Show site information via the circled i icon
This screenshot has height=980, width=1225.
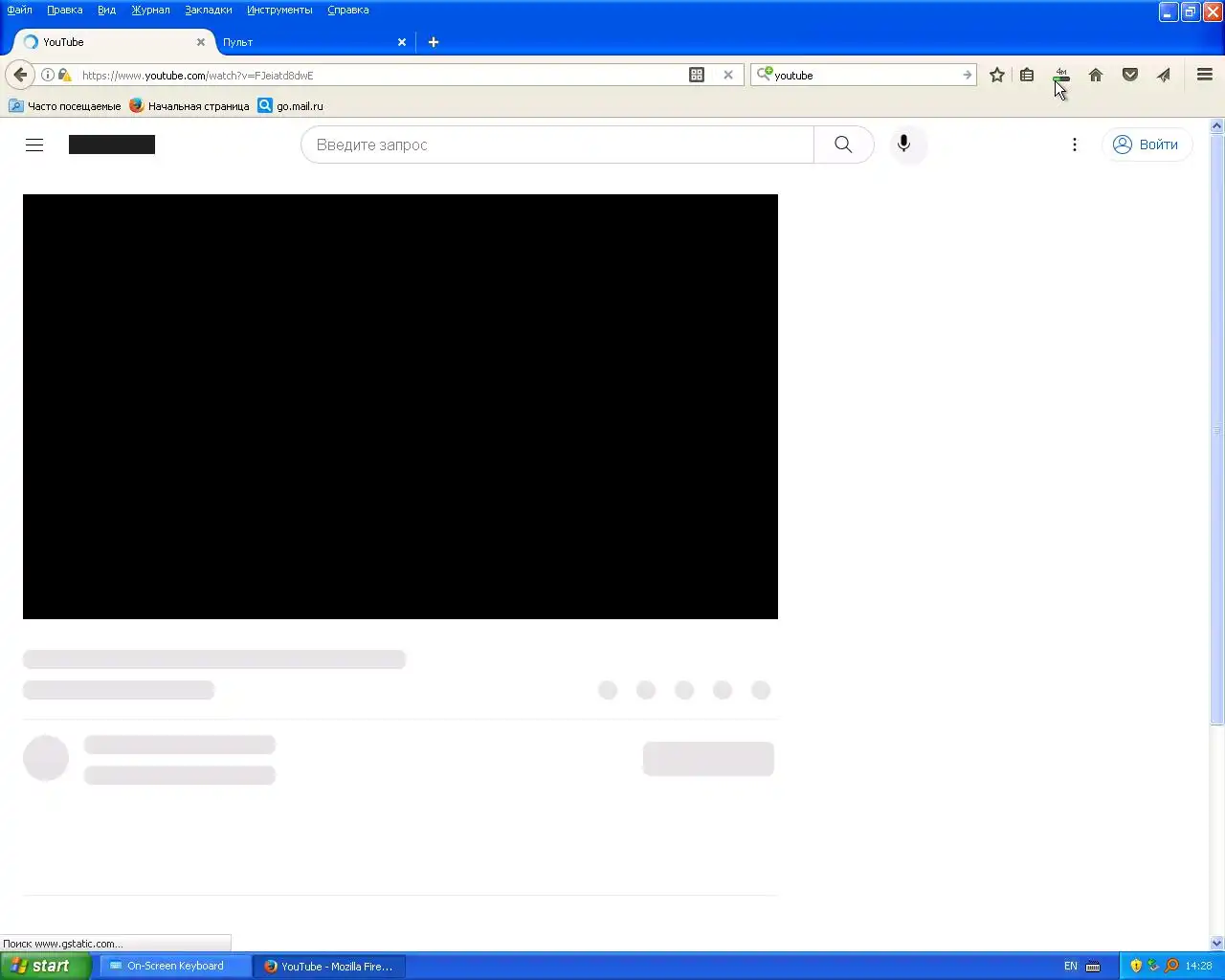click(48, 75)
